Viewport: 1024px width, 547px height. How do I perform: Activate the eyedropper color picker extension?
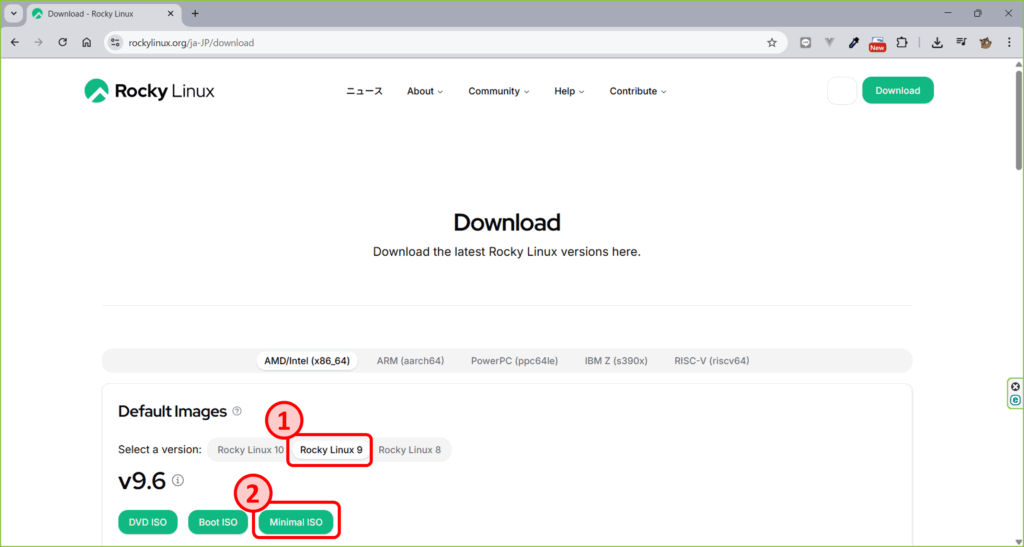854,42
